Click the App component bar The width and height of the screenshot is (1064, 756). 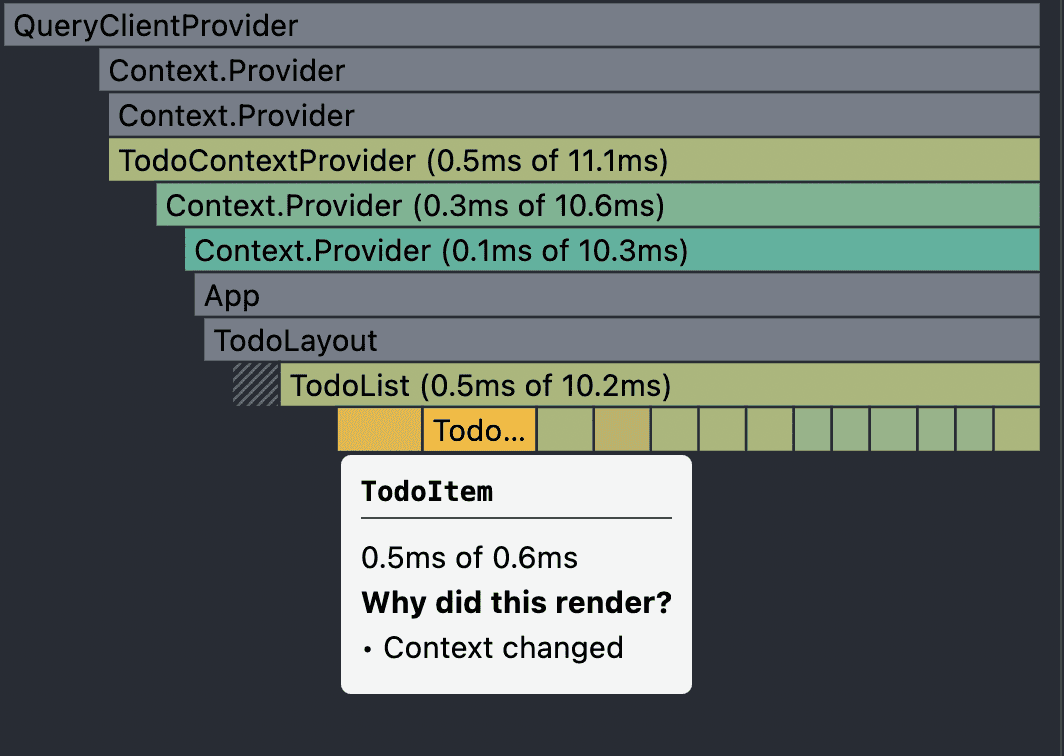coord(617,295)
